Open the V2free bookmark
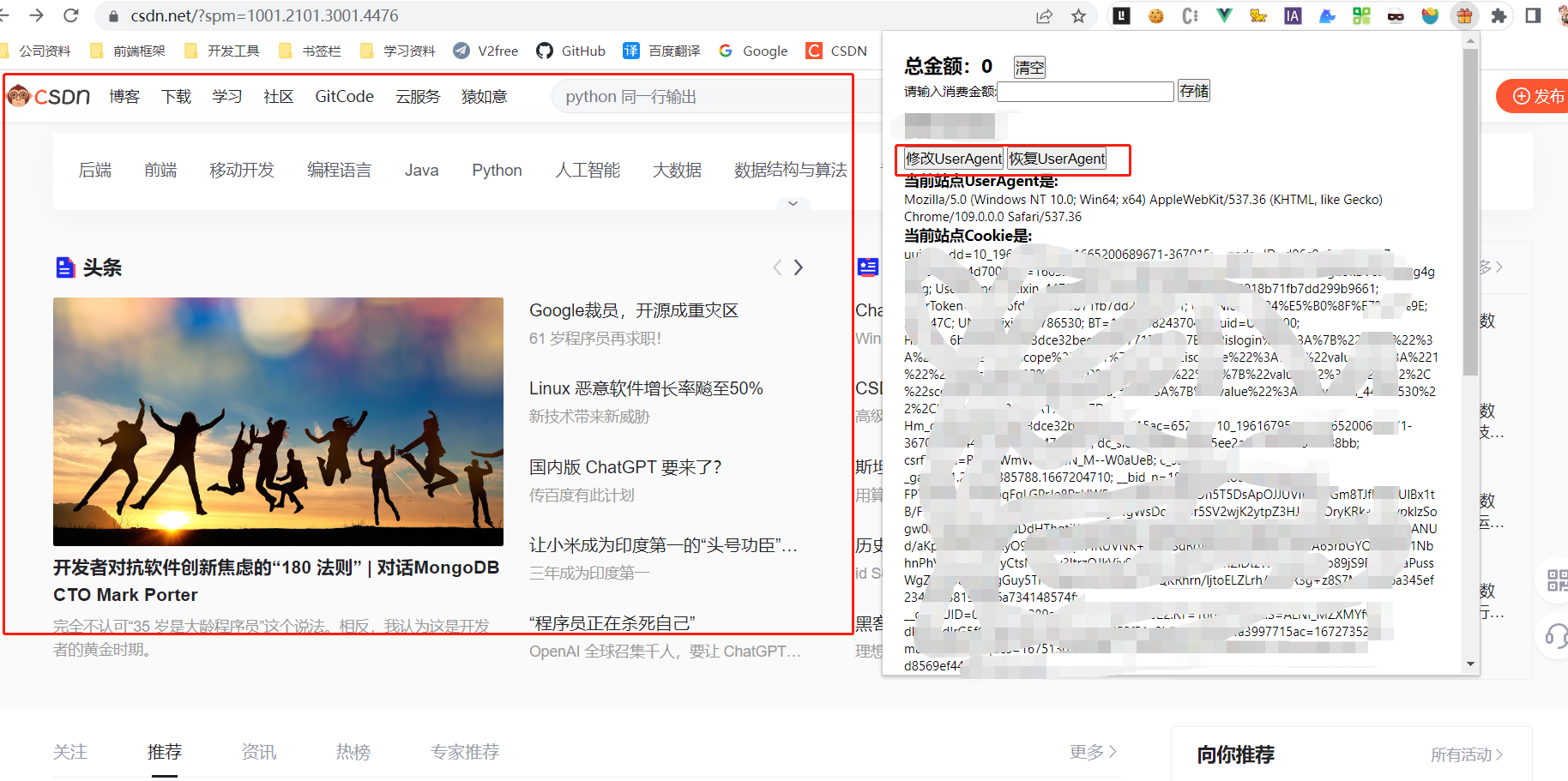This screenshot has height=781, width=1568. pyautogui.click(x=486, y=51)
